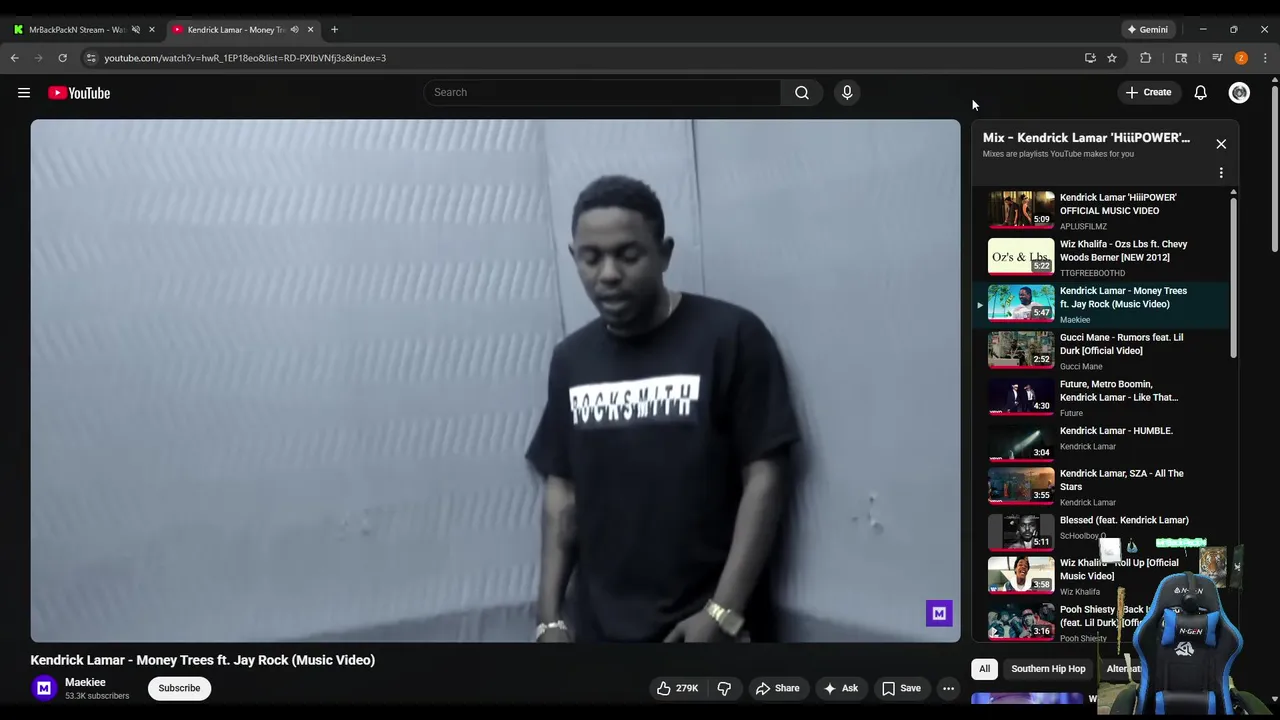Play Wiz Khalifa Roll Up thumbnail

coord(1021,574)
